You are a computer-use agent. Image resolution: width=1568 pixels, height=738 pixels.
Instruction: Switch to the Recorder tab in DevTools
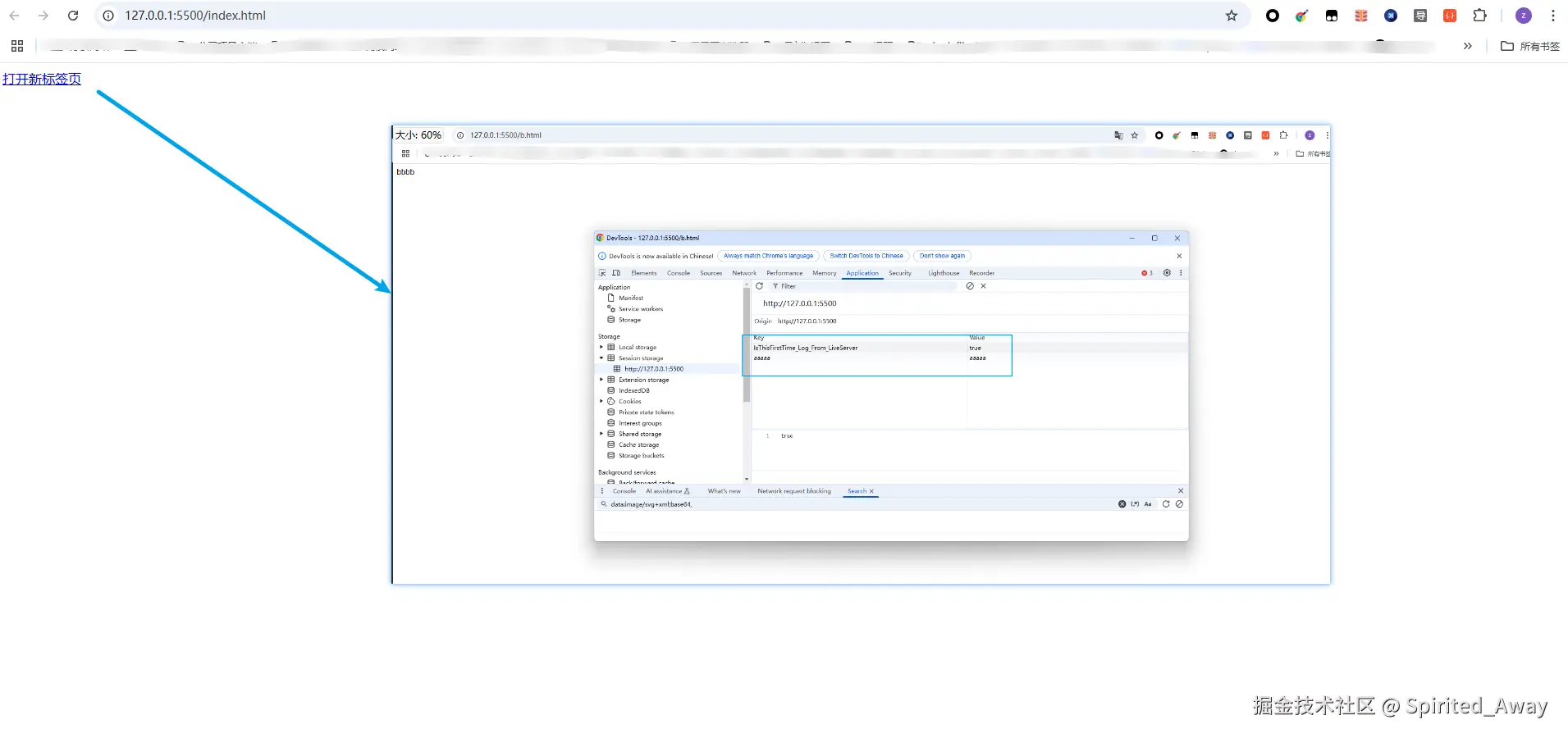pyautogui.click(x=982, y=273)
